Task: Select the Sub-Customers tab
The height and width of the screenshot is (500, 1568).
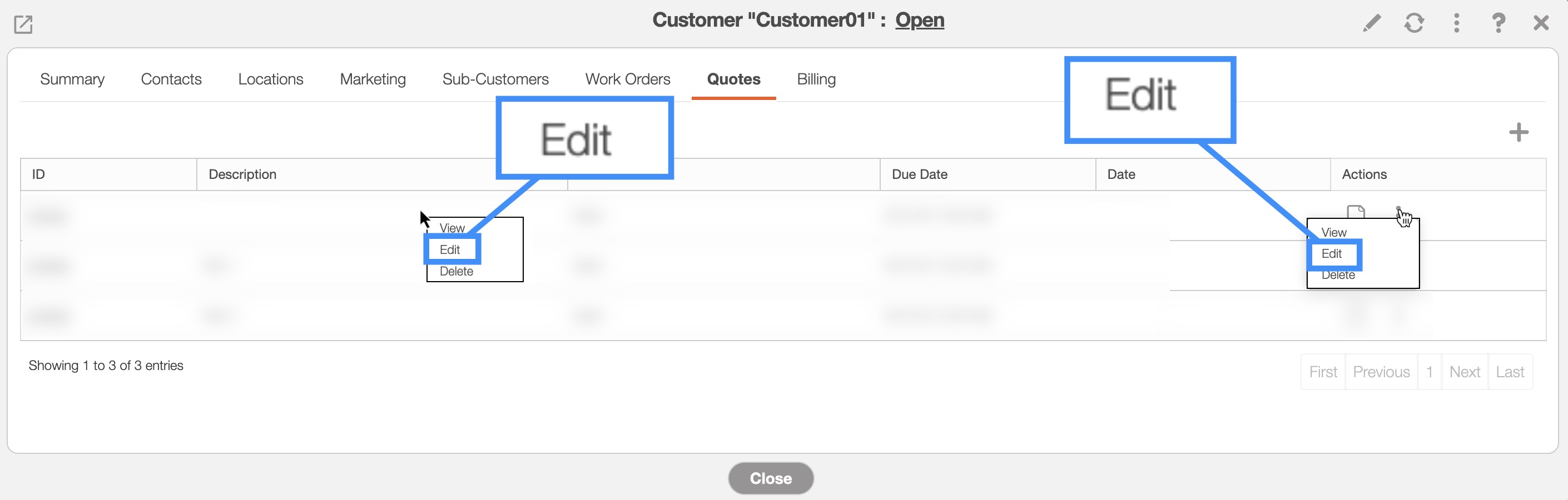Action: tap(495, 79)
